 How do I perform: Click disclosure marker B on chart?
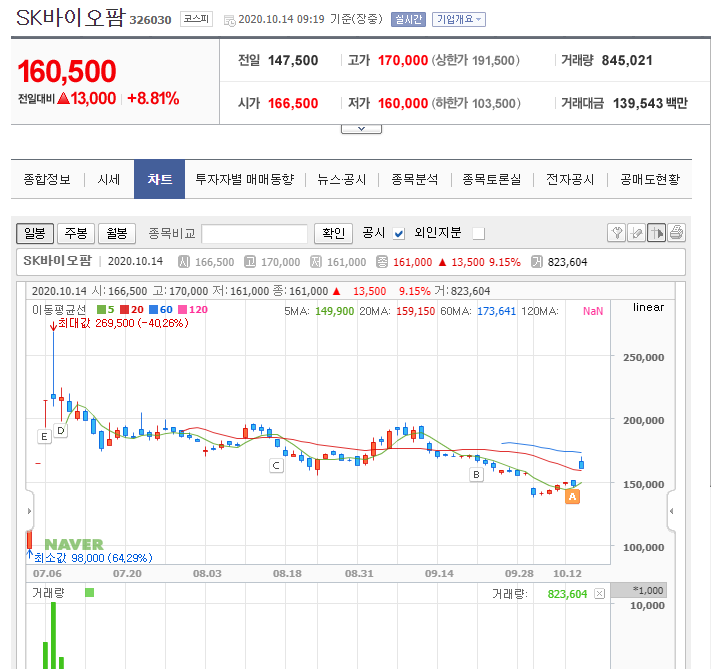pyautogui.click(x=476, y=474)
